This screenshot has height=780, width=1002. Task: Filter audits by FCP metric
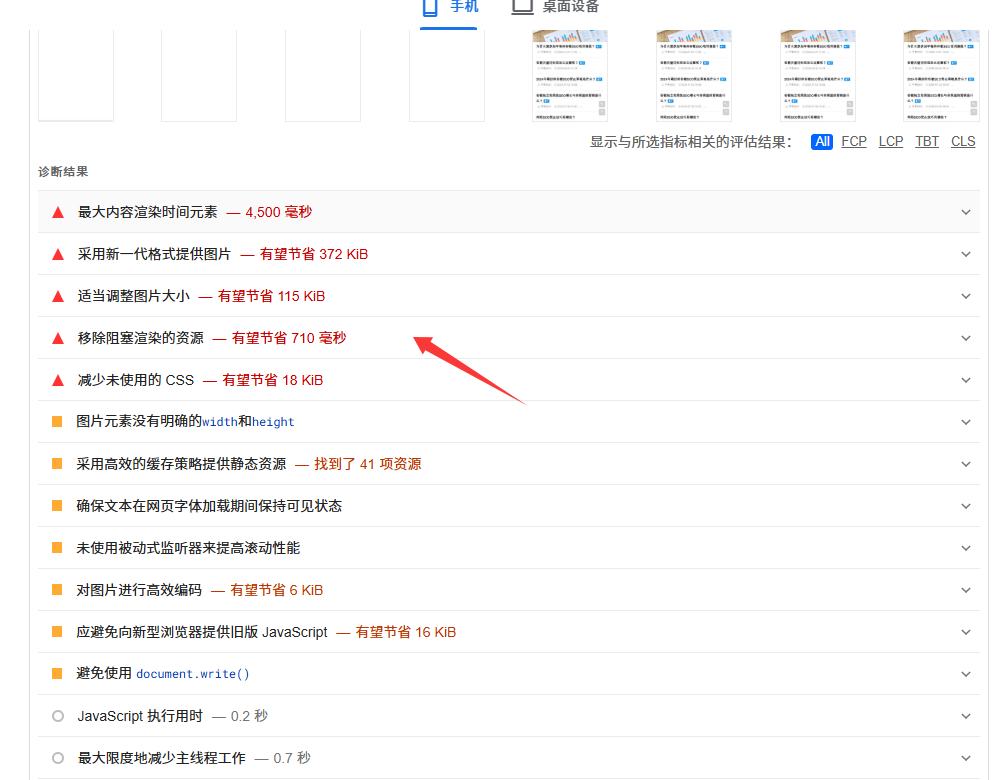(x=854, y=142)
